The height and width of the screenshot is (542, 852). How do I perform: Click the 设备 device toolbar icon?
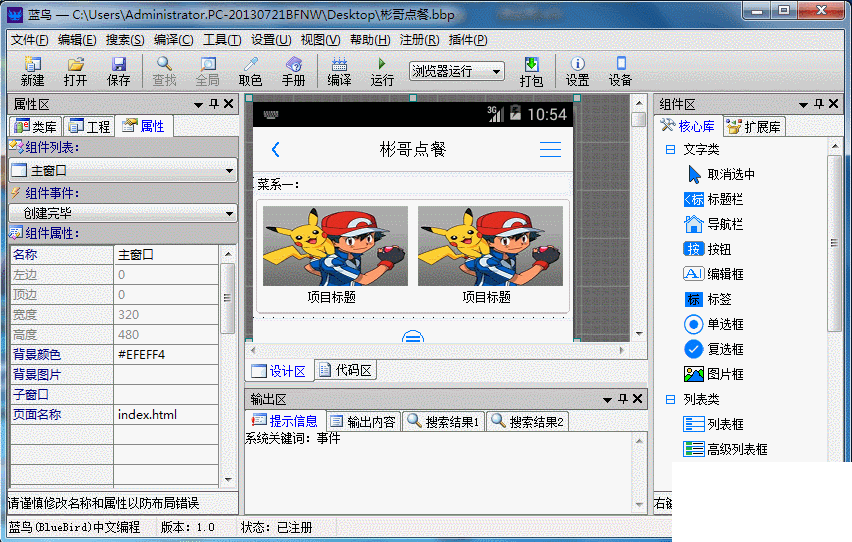pos(620,71)
